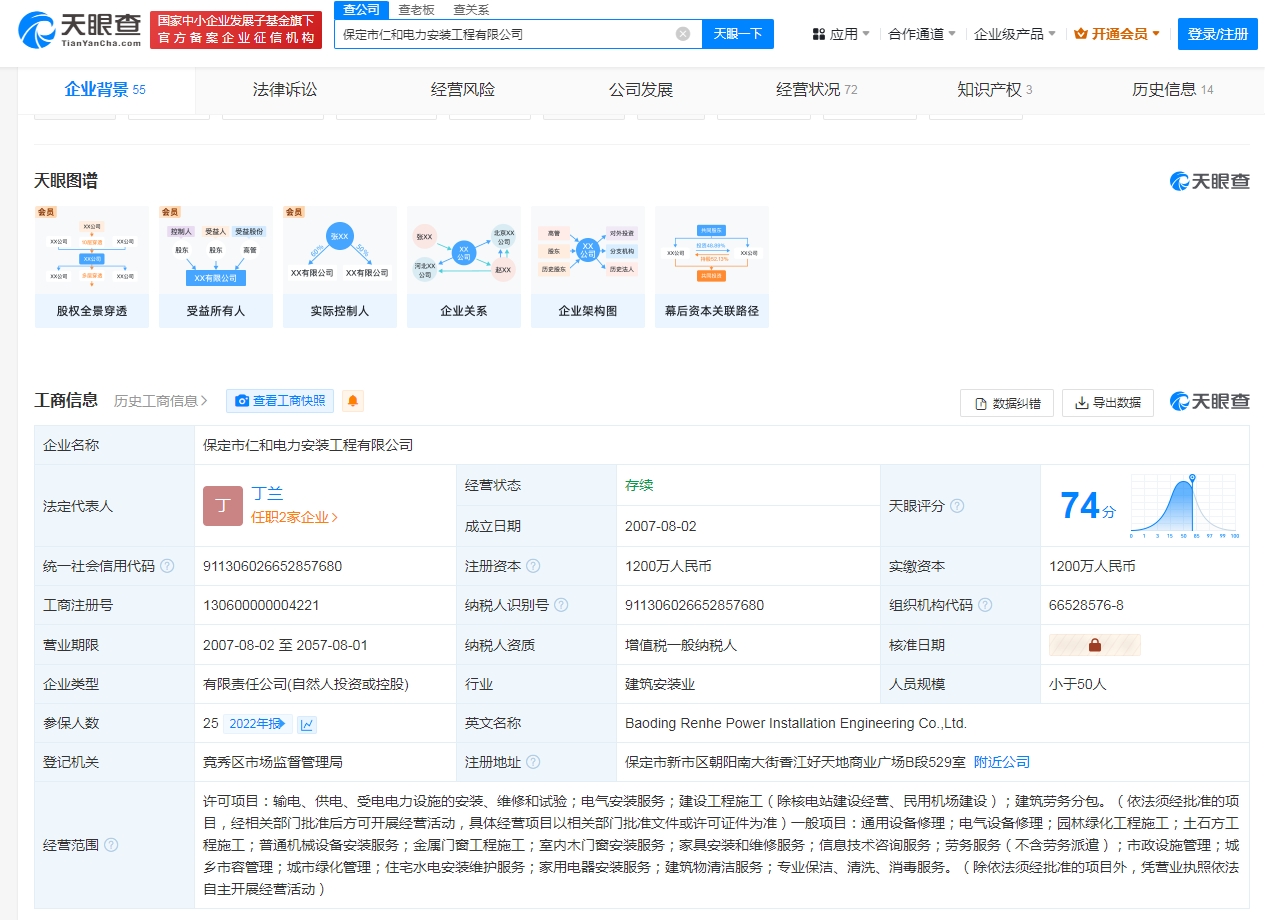
Task: Select the 公司发展 tab
Action: [x=641, y=89]
